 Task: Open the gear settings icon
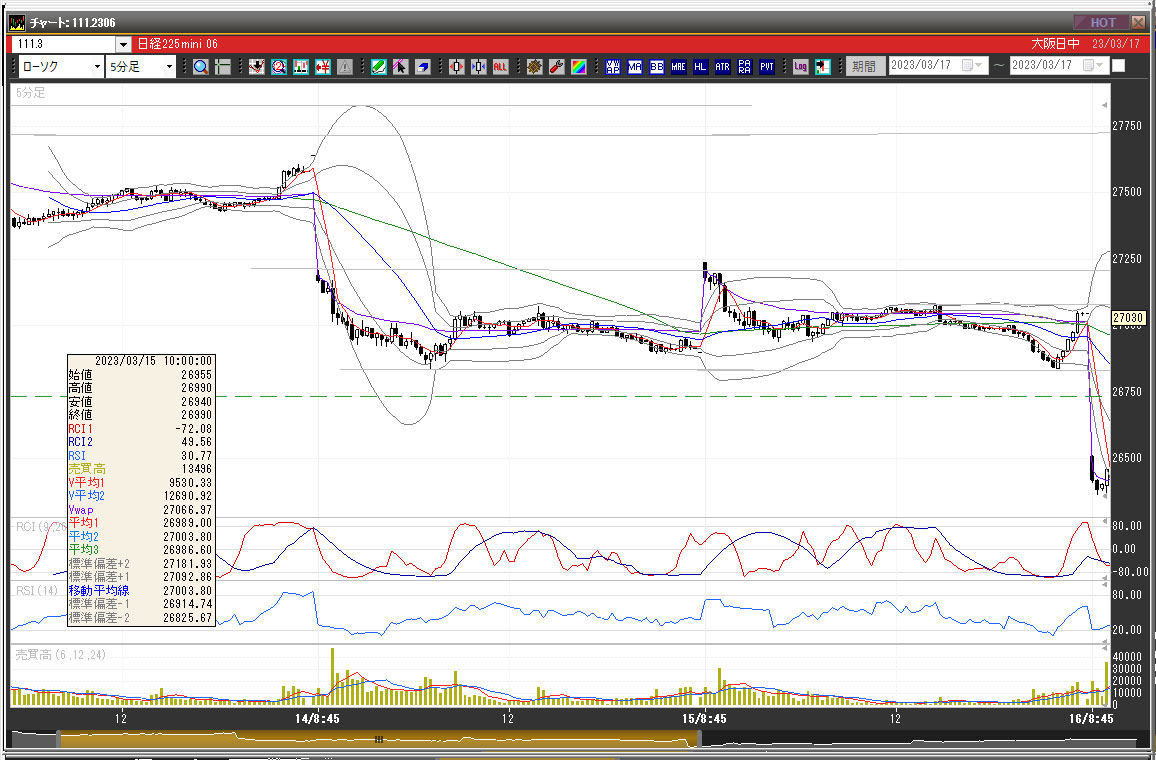535,67
